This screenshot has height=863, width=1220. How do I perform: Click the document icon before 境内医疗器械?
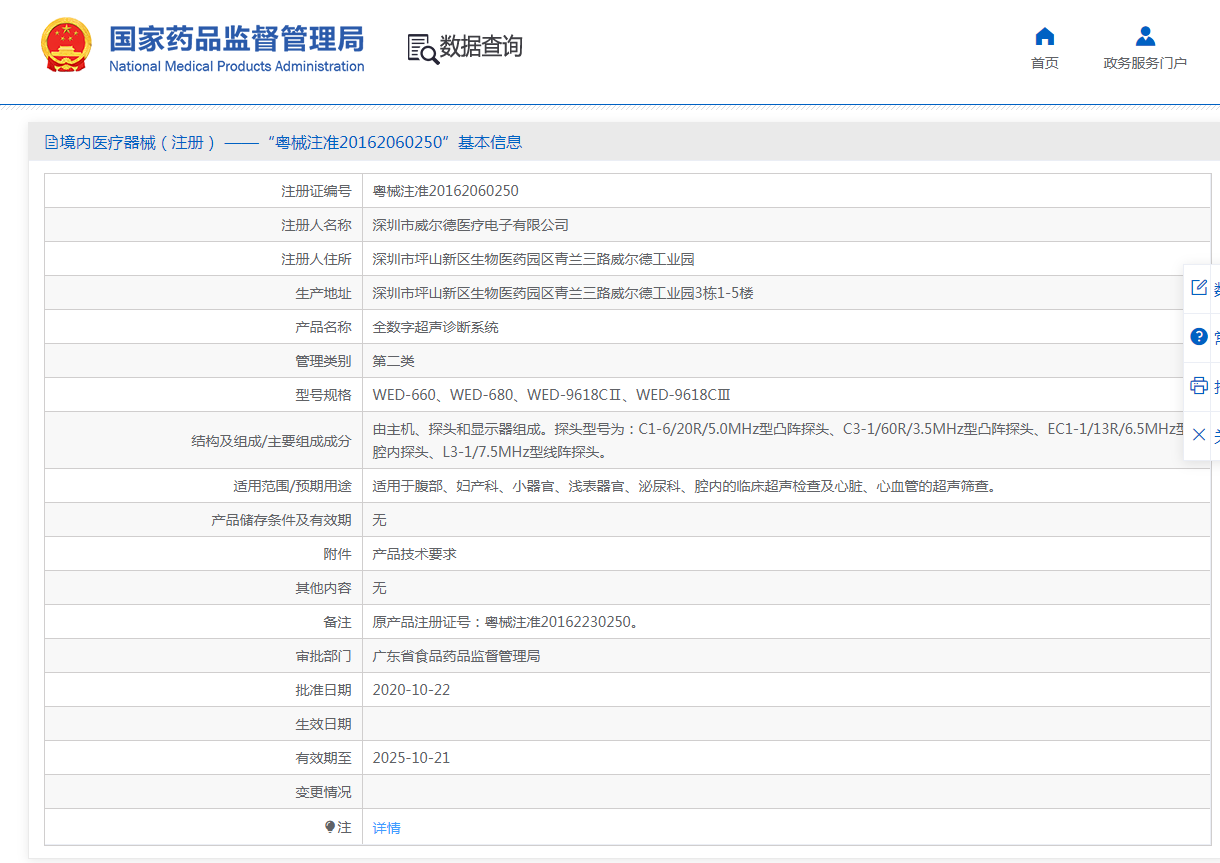(52, 142)
